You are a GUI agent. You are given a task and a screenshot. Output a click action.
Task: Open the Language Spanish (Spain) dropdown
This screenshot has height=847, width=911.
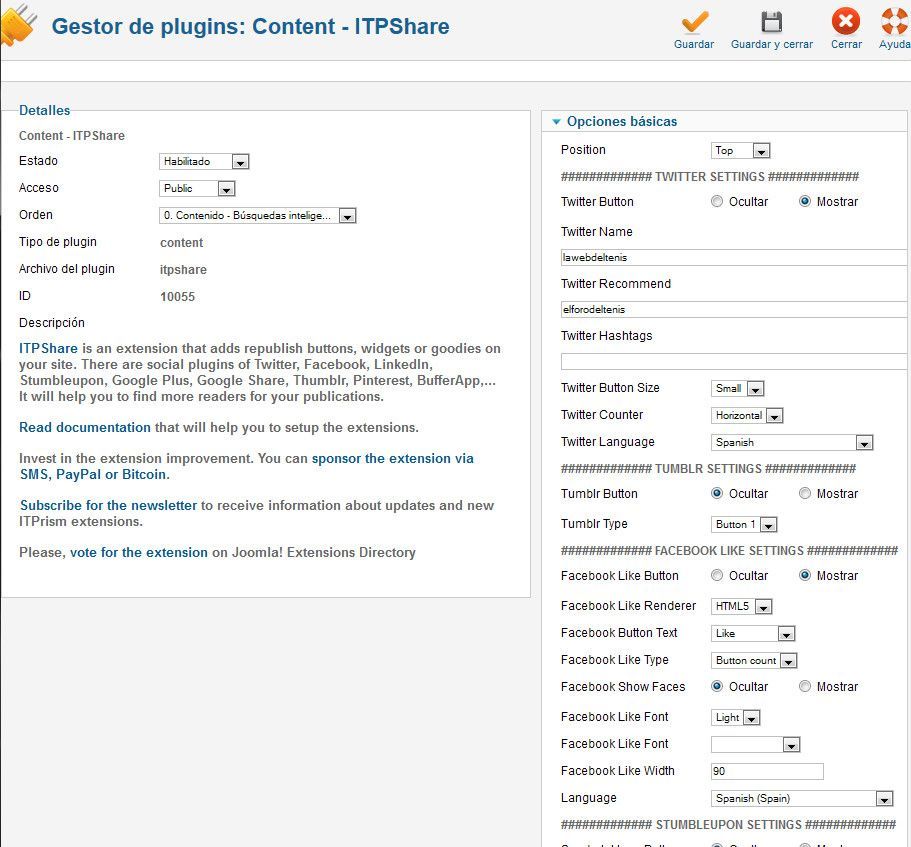tap(802, 799)
